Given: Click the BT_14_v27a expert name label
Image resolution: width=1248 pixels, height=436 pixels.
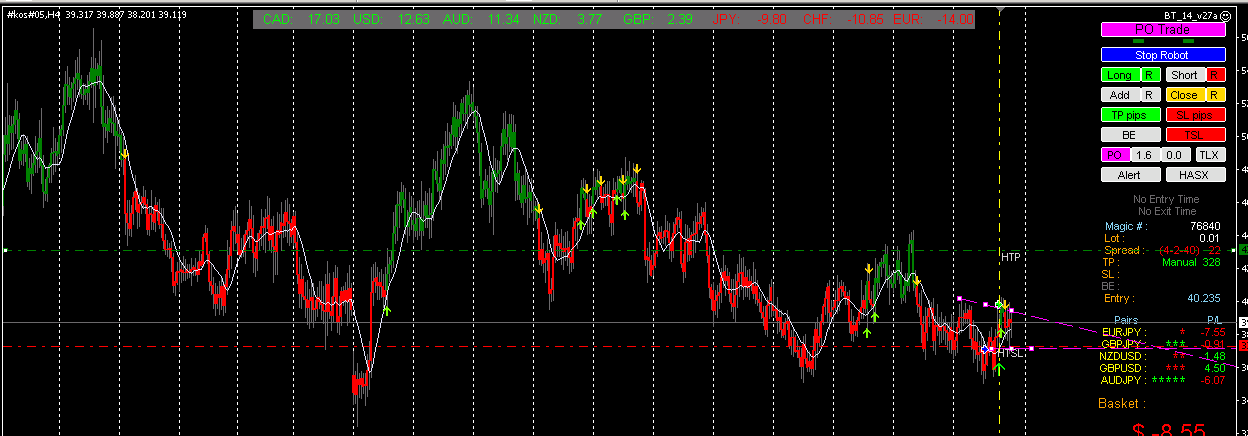Looking at the screenshot, I should click(1191, 17).
